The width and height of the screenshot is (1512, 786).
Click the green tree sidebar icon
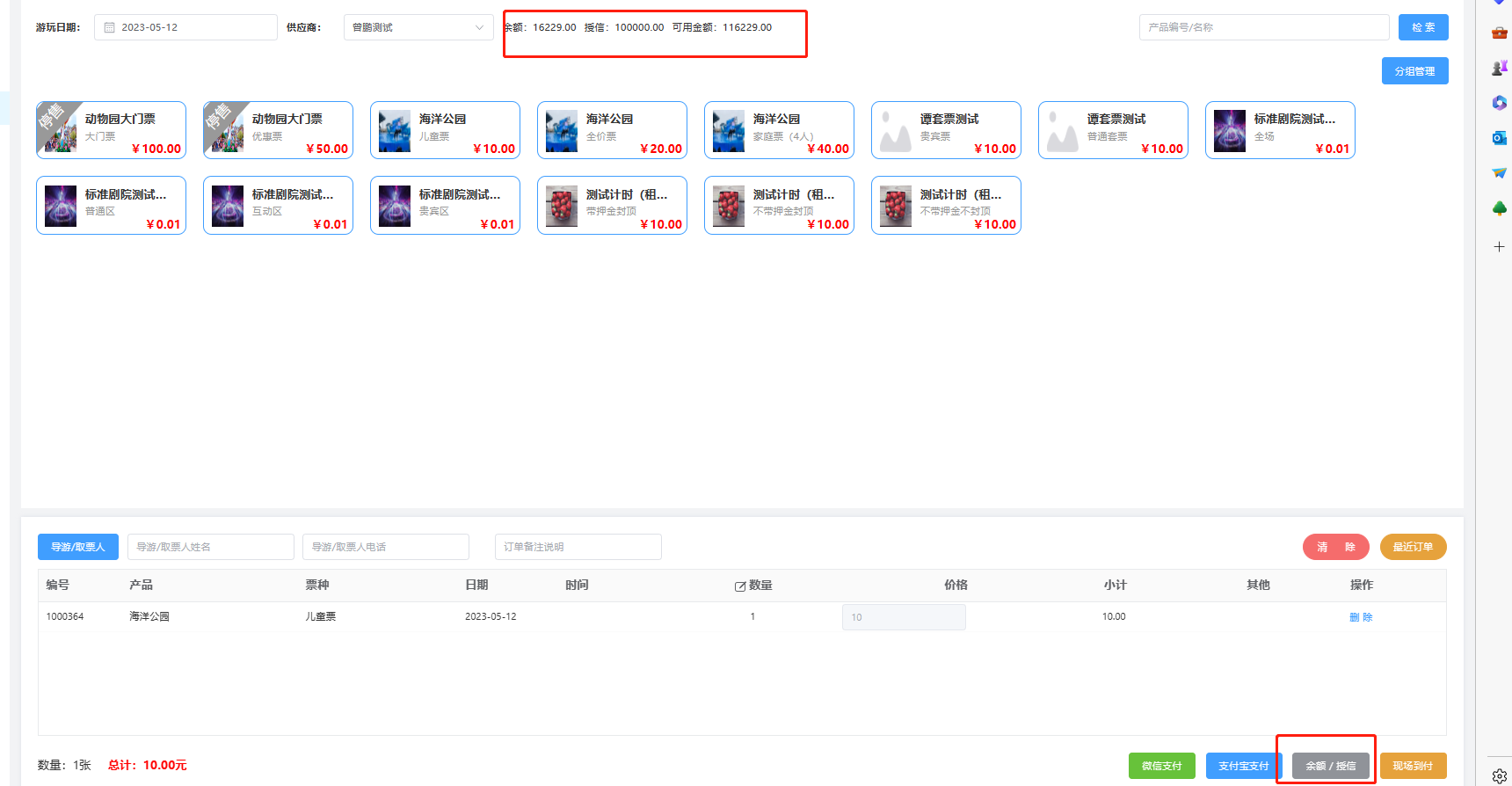point(1500,208)
